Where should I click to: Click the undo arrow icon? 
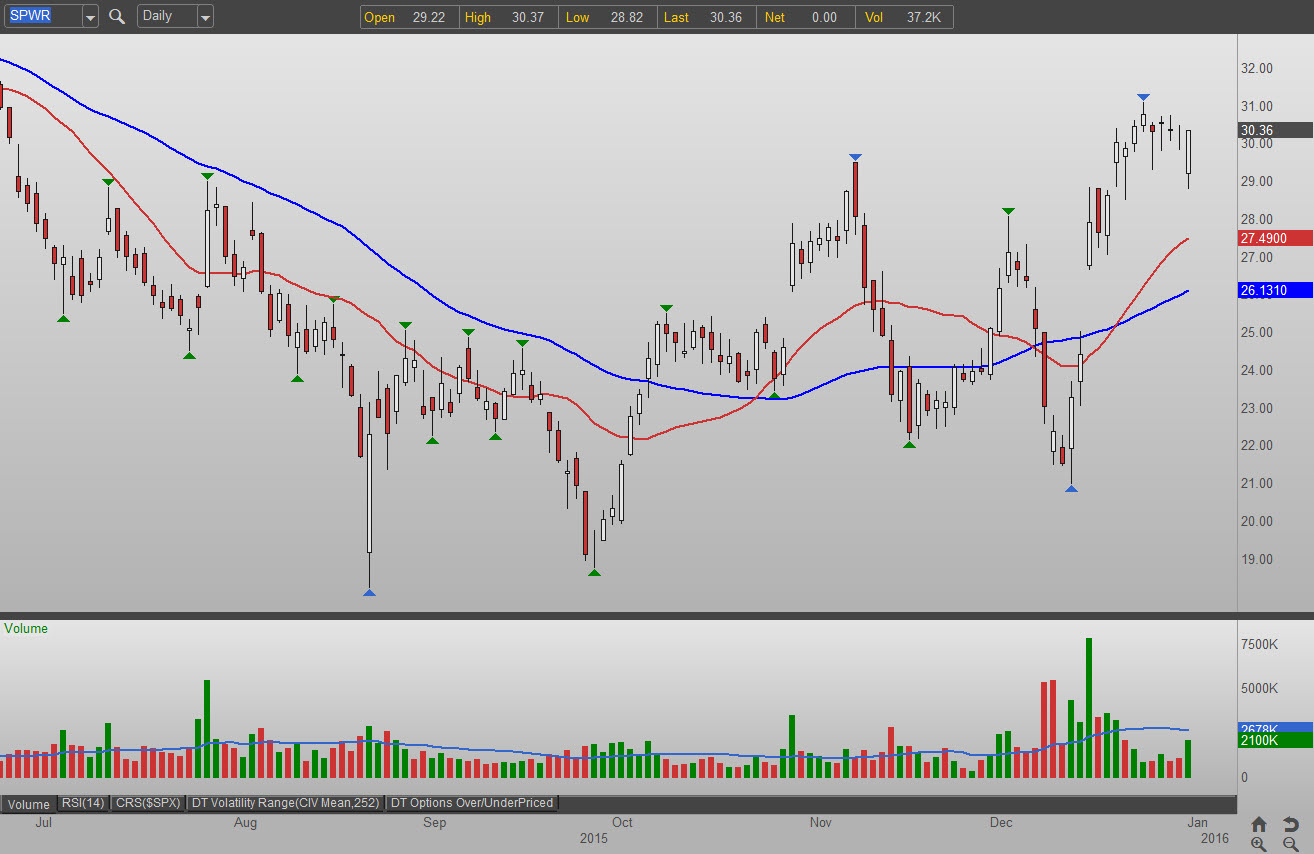point(1291,824)
